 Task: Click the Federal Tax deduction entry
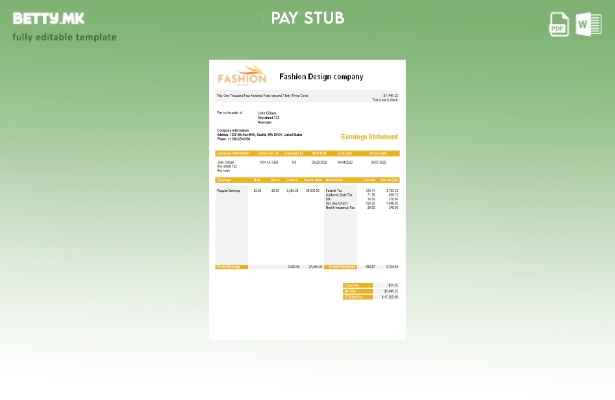[x=334, y=190]
